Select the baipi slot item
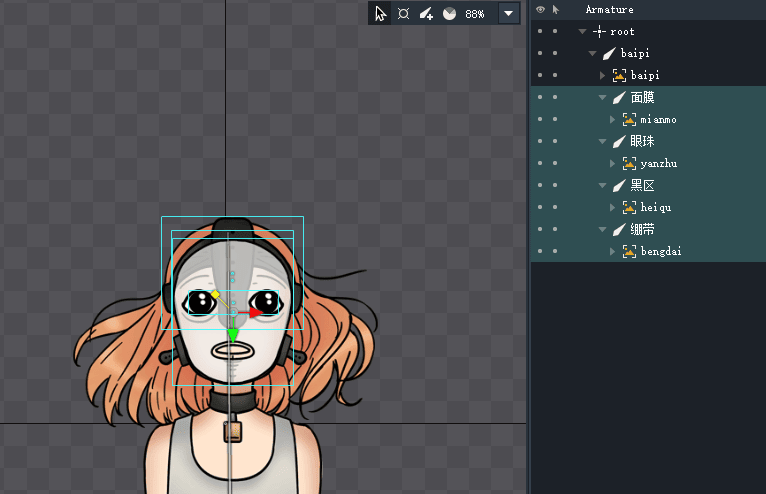This screenshot has width=766, height=494. [x=645, y=76]
